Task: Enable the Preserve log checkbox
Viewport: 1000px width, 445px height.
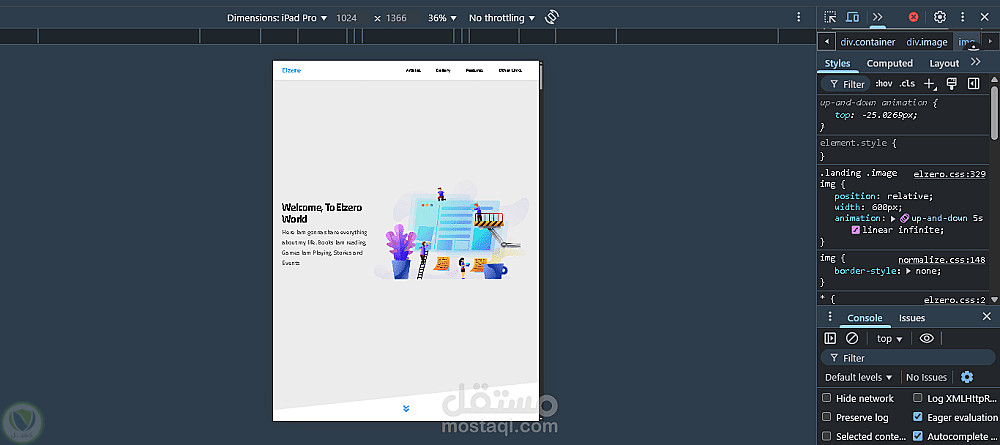Action: 827,417
